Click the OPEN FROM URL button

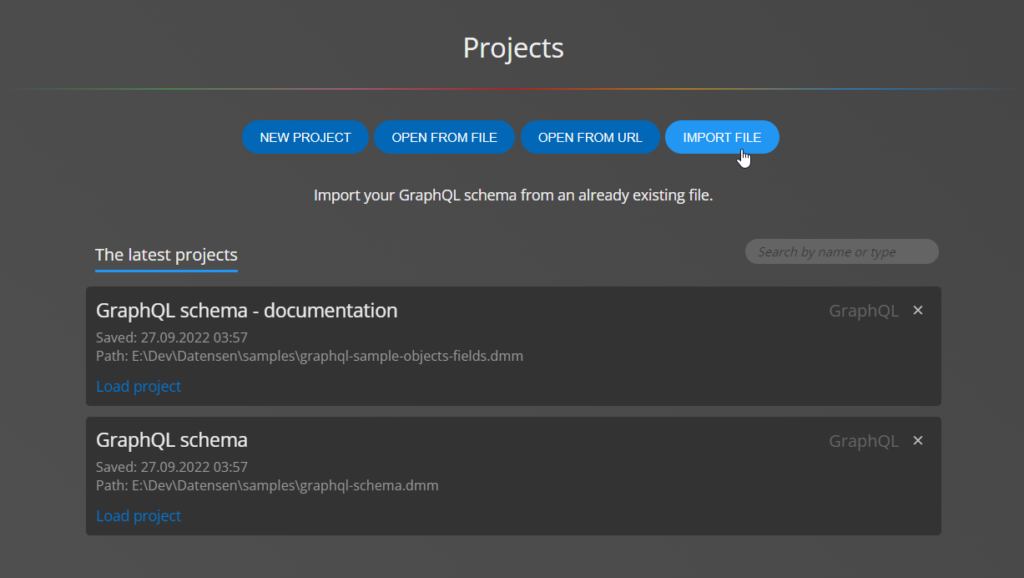click(x=590, y=137)
